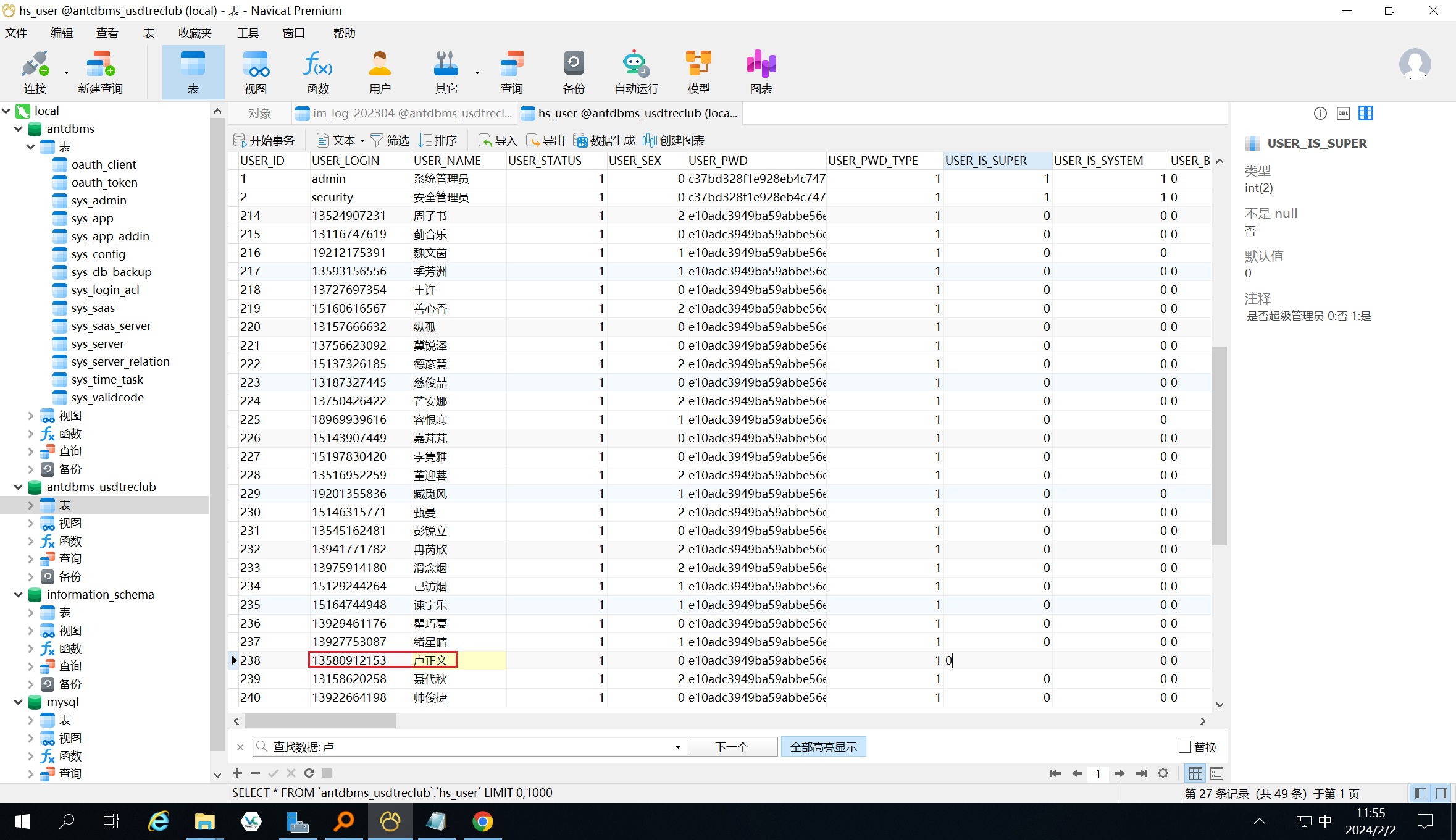Select the sys_config table
1456x840 pixels.
[x=98, y=254]
